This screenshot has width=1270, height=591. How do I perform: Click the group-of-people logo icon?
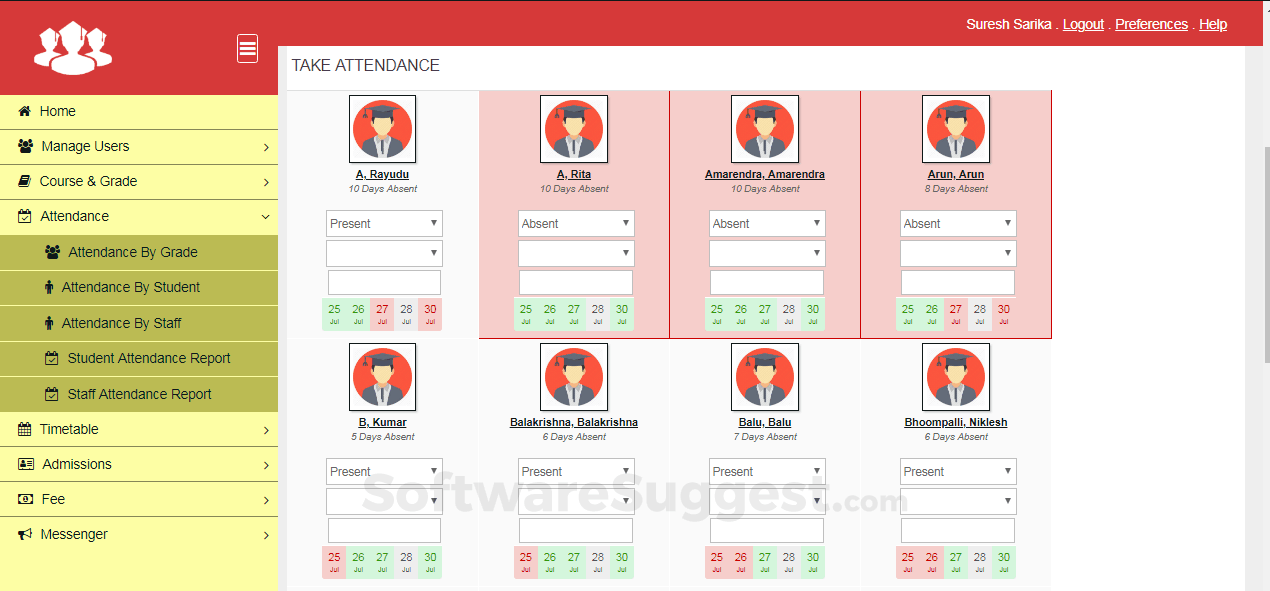[72, 47]
